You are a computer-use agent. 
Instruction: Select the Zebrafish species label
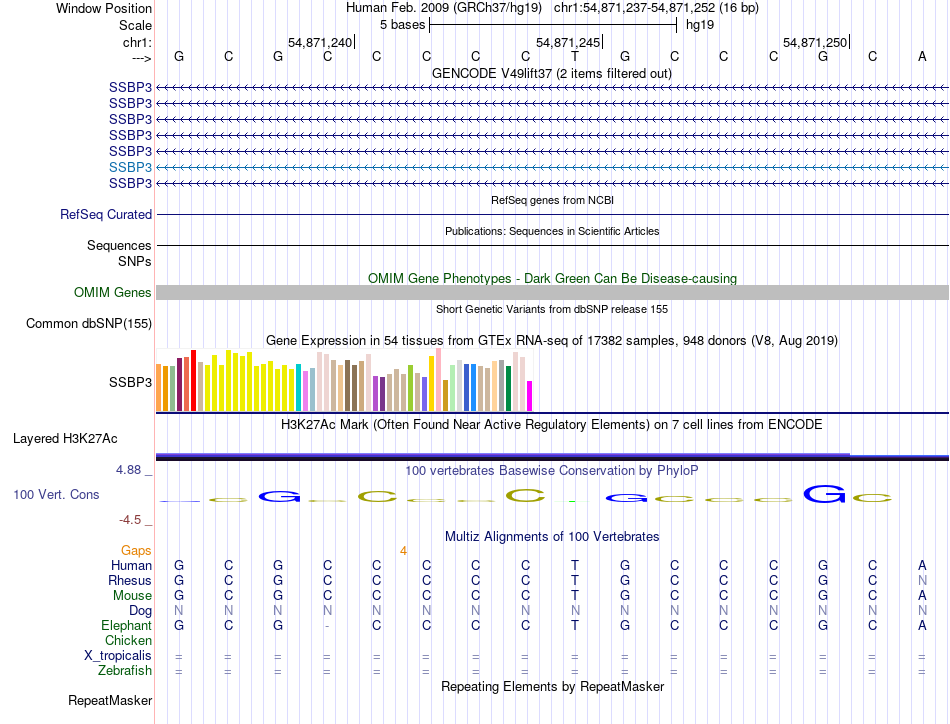(125, 671)
